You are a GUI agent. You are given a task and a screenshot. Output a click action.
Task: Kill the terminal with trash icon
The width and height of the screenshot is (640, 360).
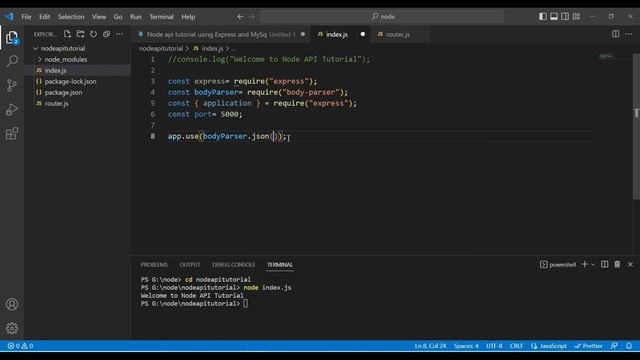[617, 264]
